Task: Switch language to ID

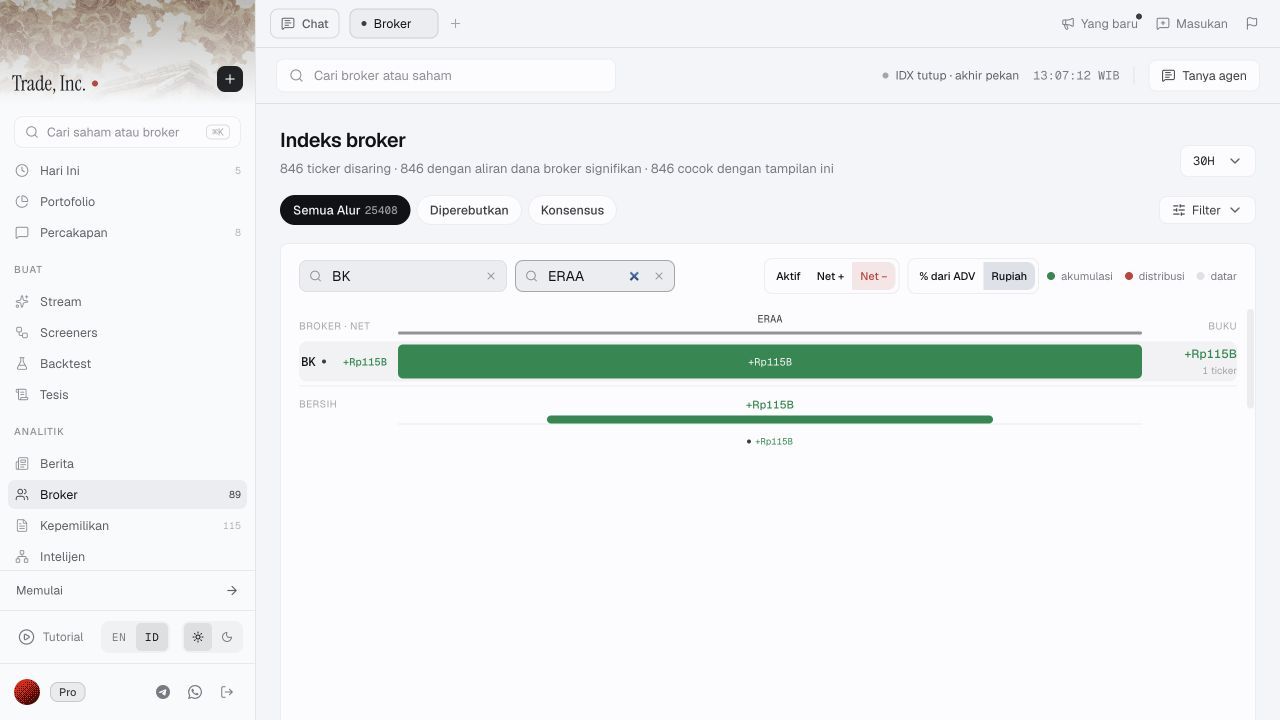Action: (152, 637)
